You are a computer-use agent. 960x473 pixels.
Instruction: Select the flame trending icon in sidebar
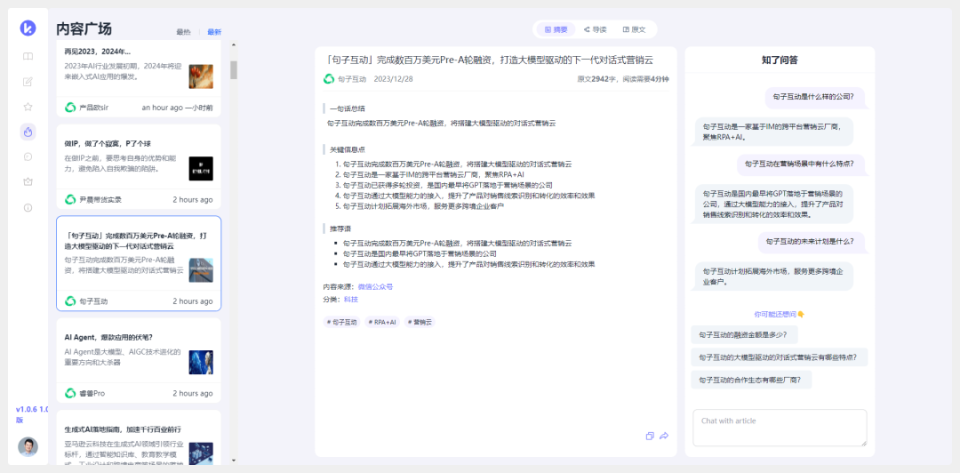(x=28, y=132)
